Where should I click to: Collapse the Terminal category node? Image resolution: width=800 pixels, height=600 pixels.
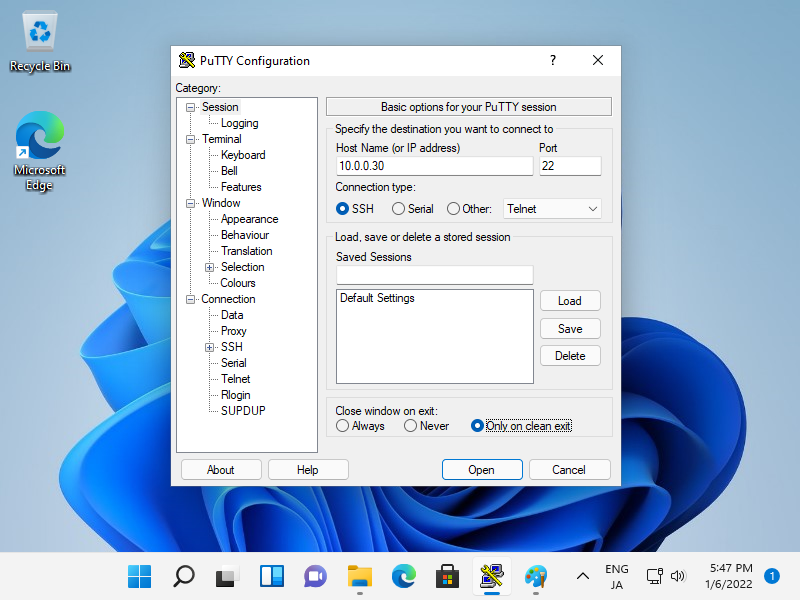[x=190, y=139]
